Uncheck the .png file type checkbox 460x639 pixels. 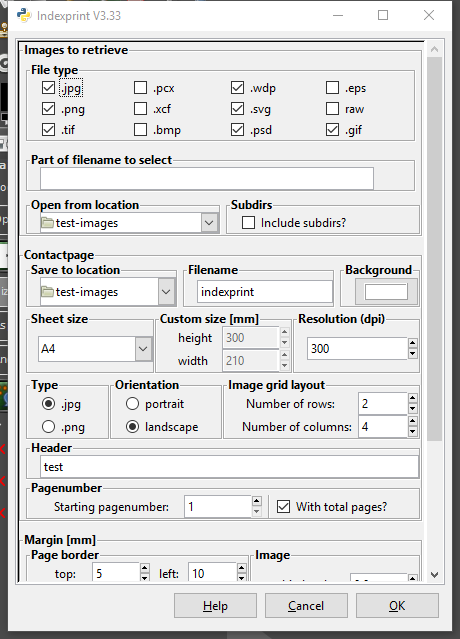[x=48, y=109]
